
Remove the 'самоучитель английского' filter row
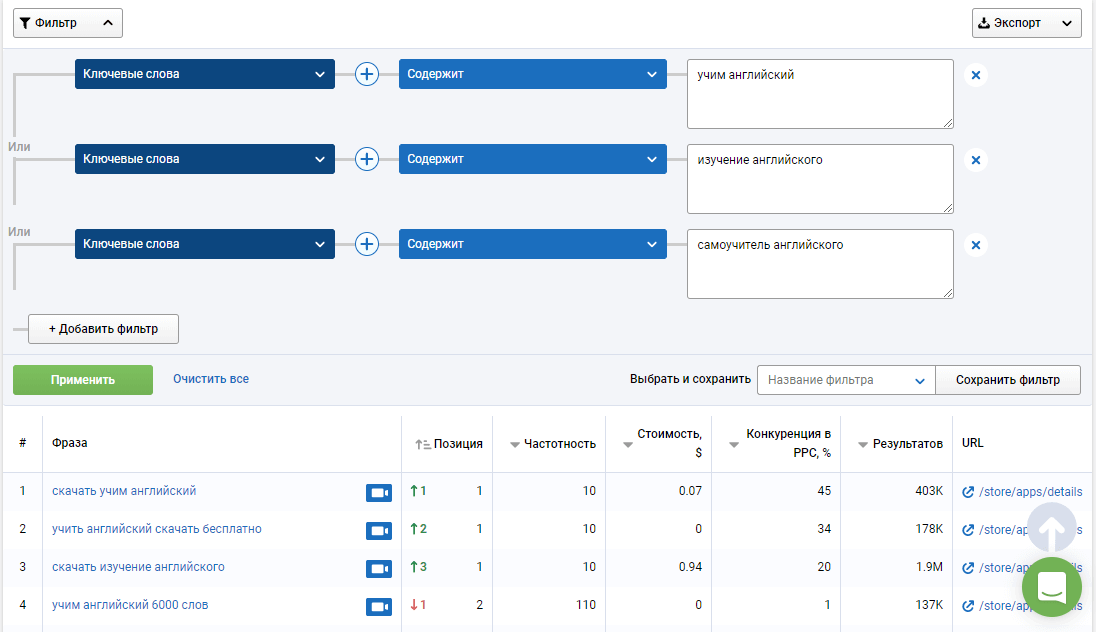click(x=976, y=245)
